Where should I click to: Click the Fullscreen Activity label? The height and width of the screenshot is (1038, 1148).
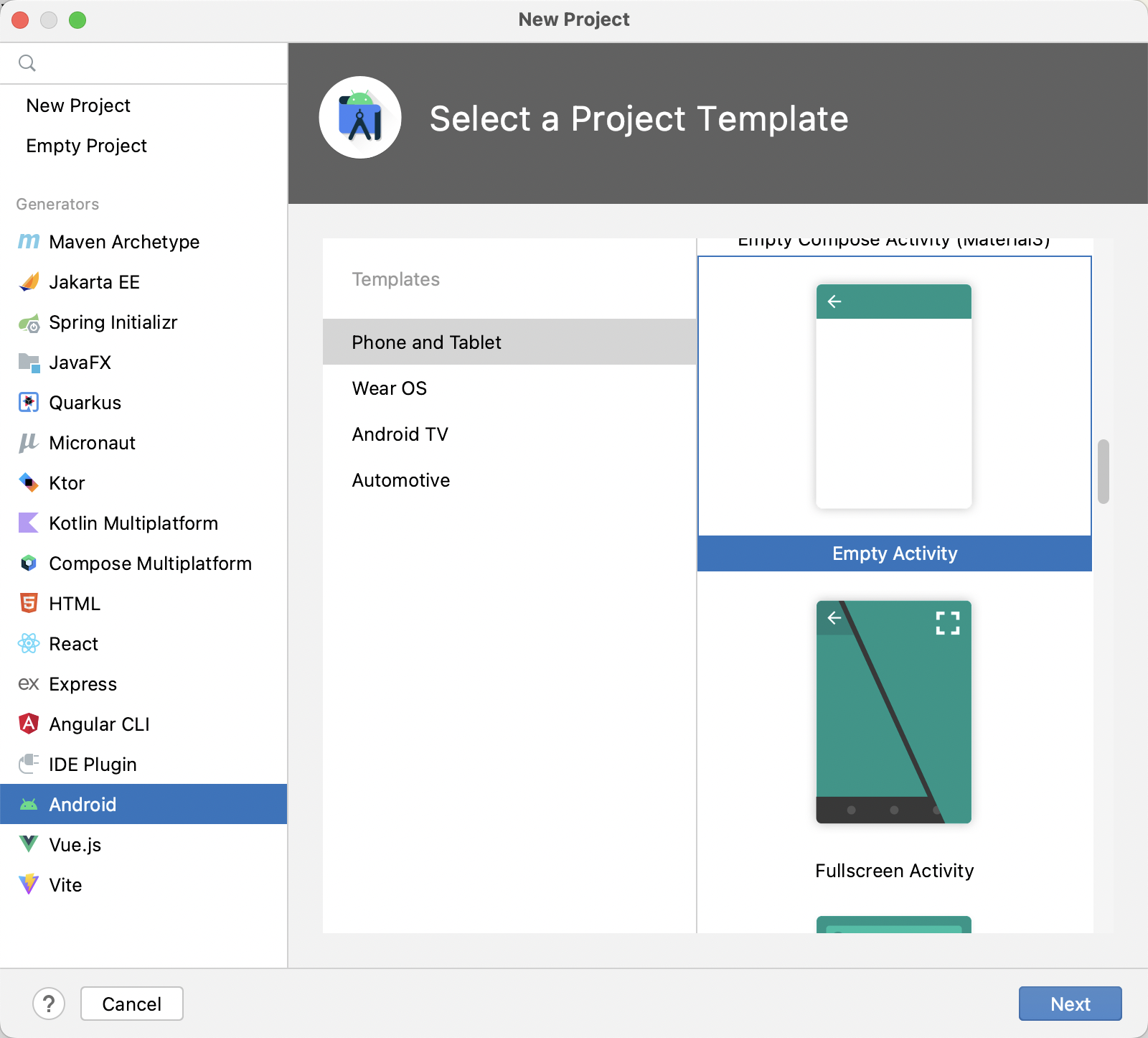tap(895, 871)
